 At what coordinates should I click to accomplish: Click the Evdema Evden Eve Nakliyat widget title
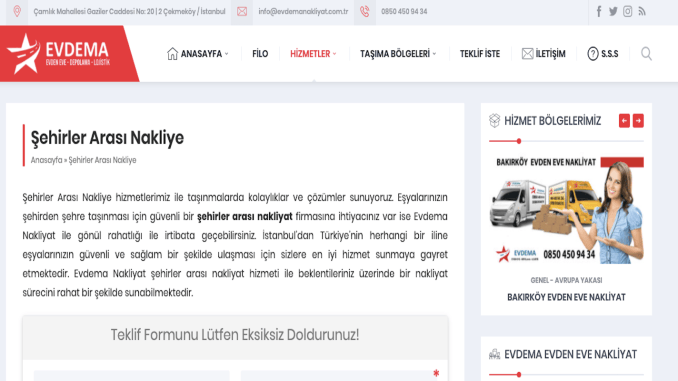pyautogui.click(x=570, y=354)
